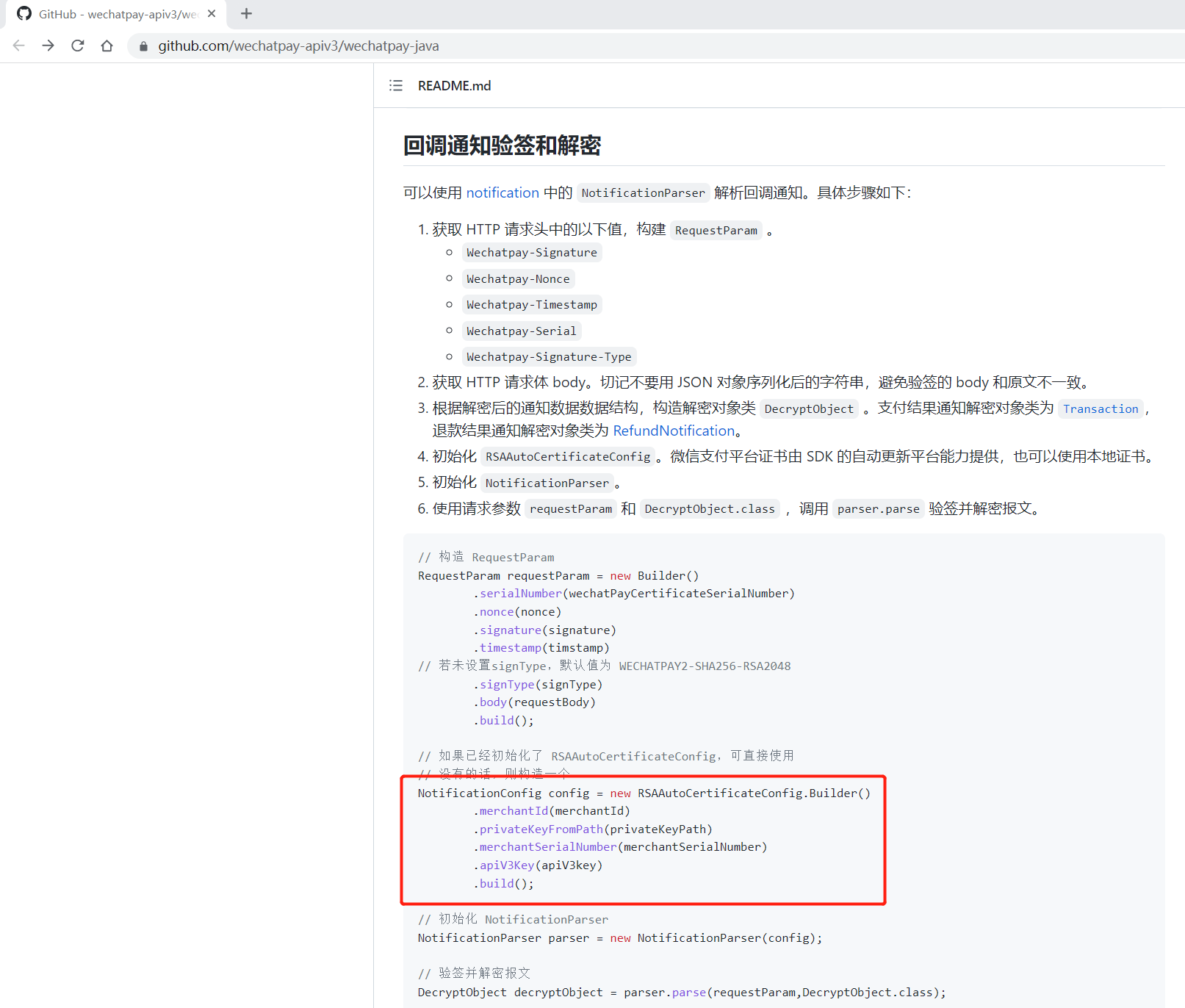This screenshot has width=1185, height=1008.
Task: Reload the page with the refresh icon
Action: 78,46
